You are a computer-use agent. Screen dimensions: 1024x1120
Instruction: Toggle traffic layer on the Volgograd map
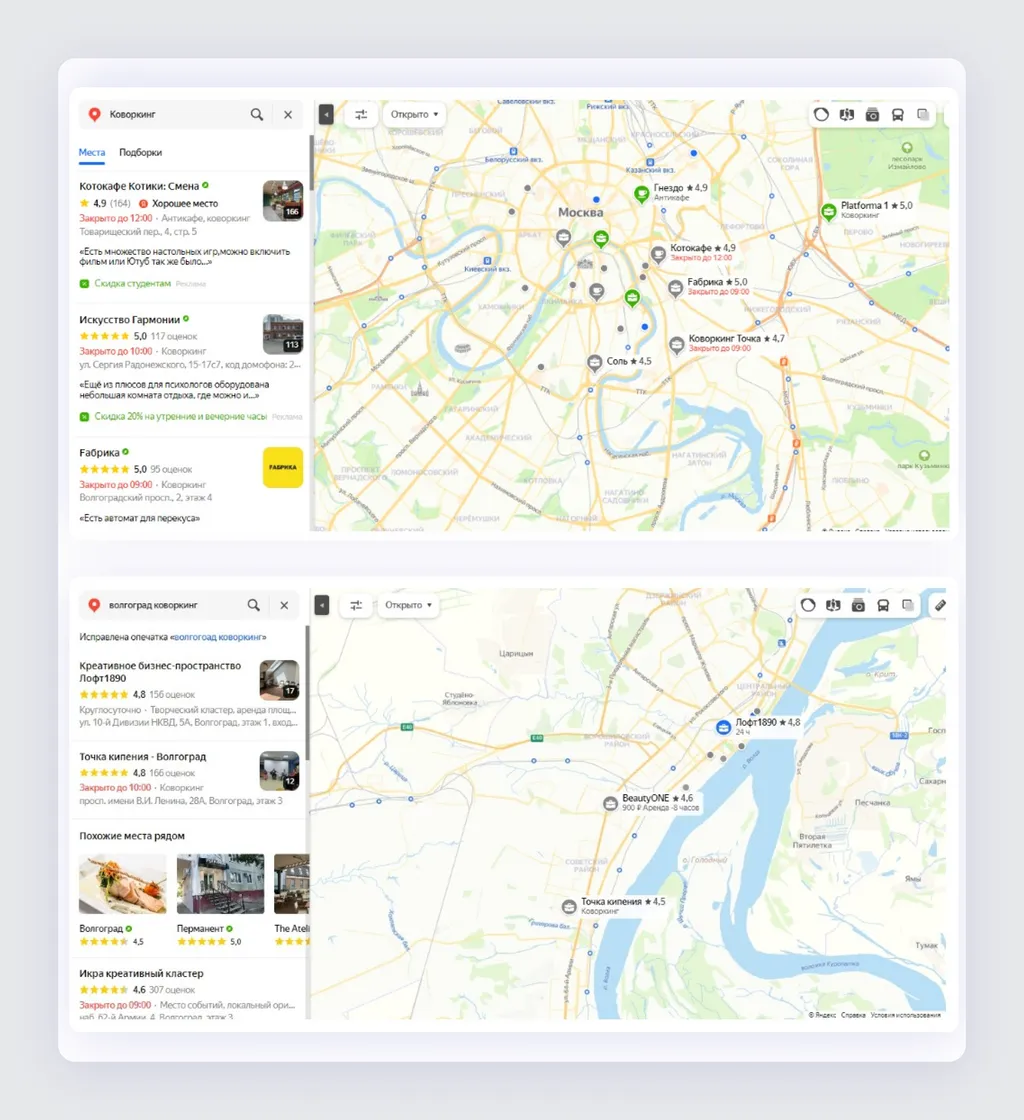tap(808, 605)
